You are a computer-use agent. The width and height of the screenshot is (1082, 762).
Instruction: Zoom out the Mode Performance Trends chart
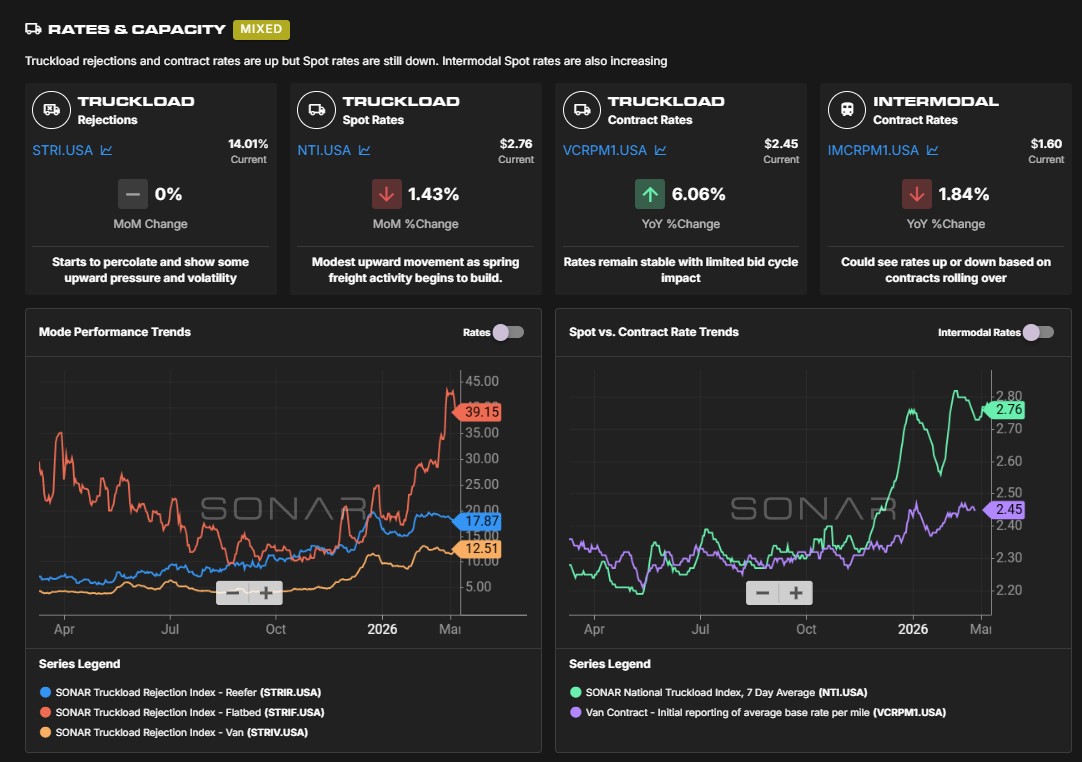(x=233, y=592)
